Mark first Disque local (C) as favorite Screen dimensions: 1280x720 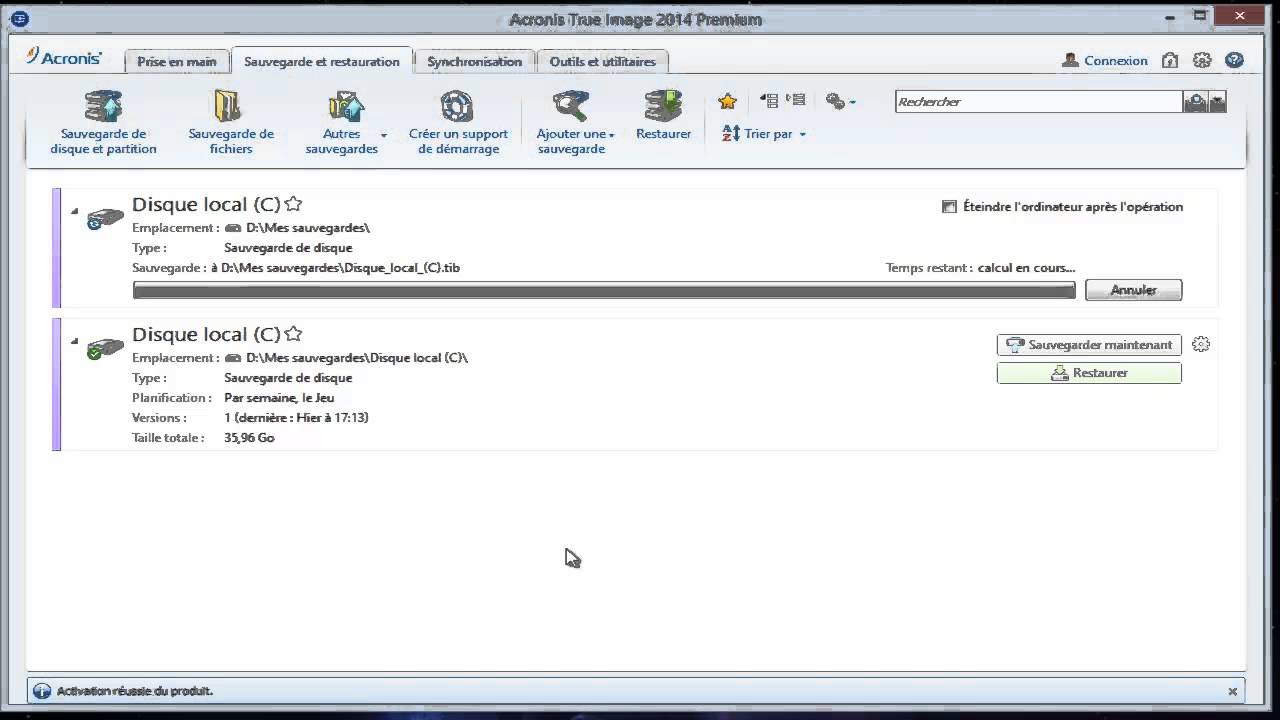pos(293,204)
